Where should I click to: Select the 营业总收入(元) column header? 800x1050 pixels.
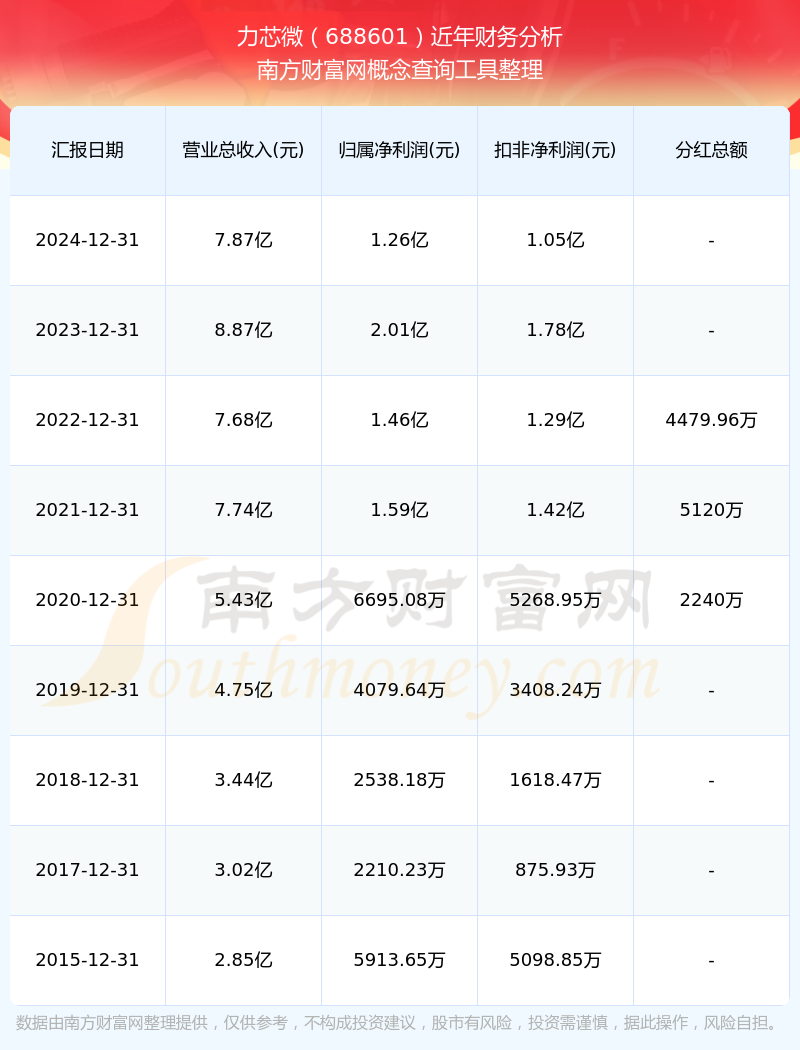(x=244, y=150)
